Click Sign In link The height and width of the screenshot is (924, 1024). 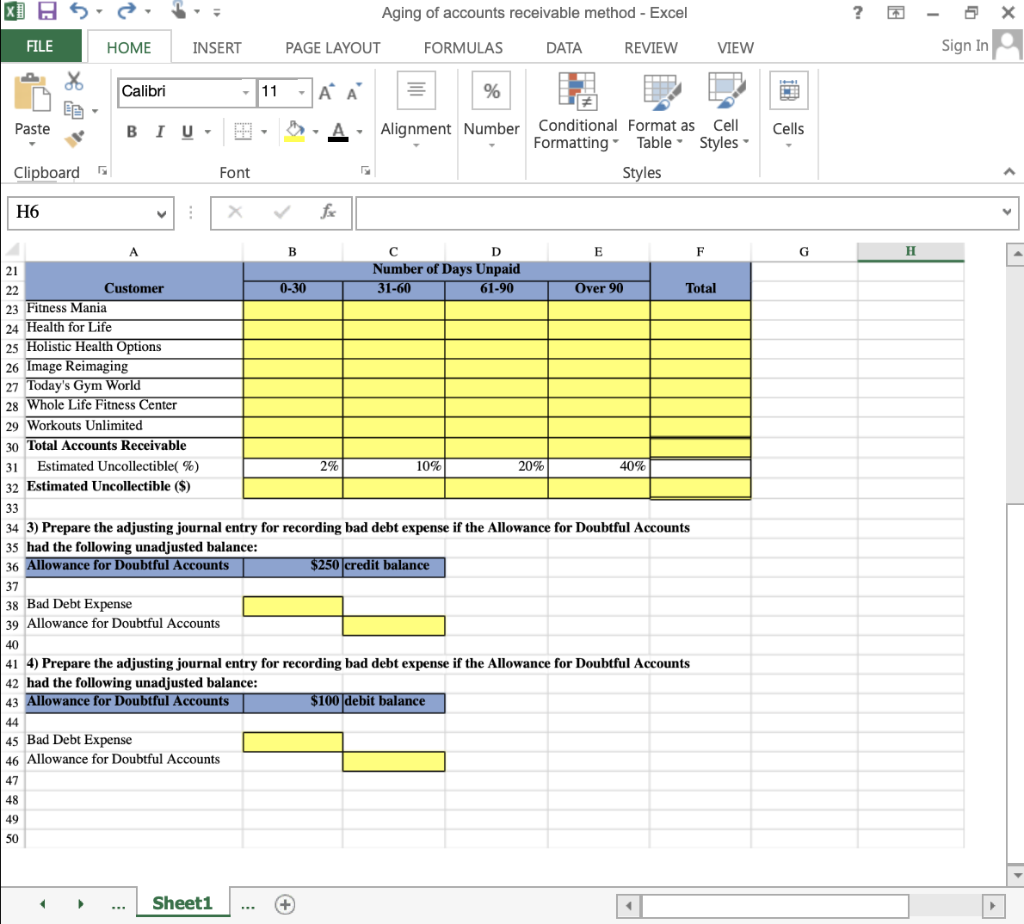pos(965,46)
